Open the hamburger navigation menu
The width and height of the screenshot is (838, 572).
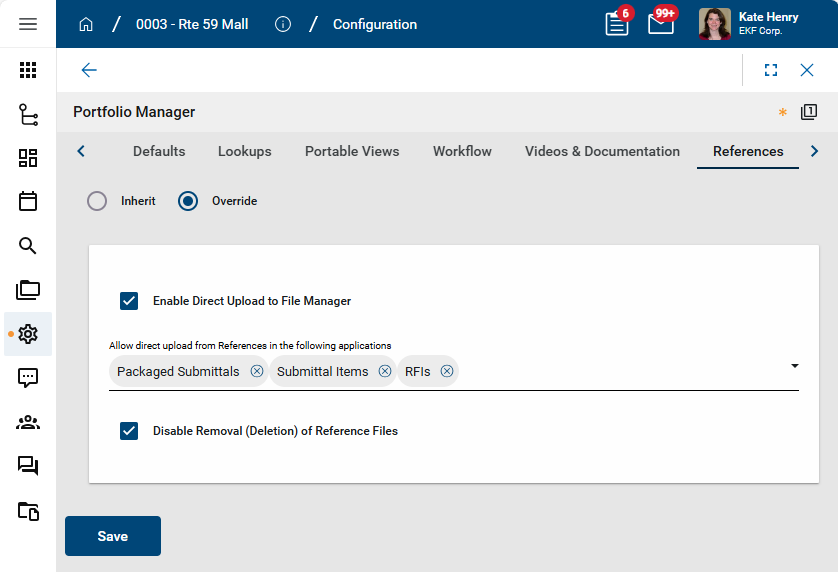click(28, 24)
